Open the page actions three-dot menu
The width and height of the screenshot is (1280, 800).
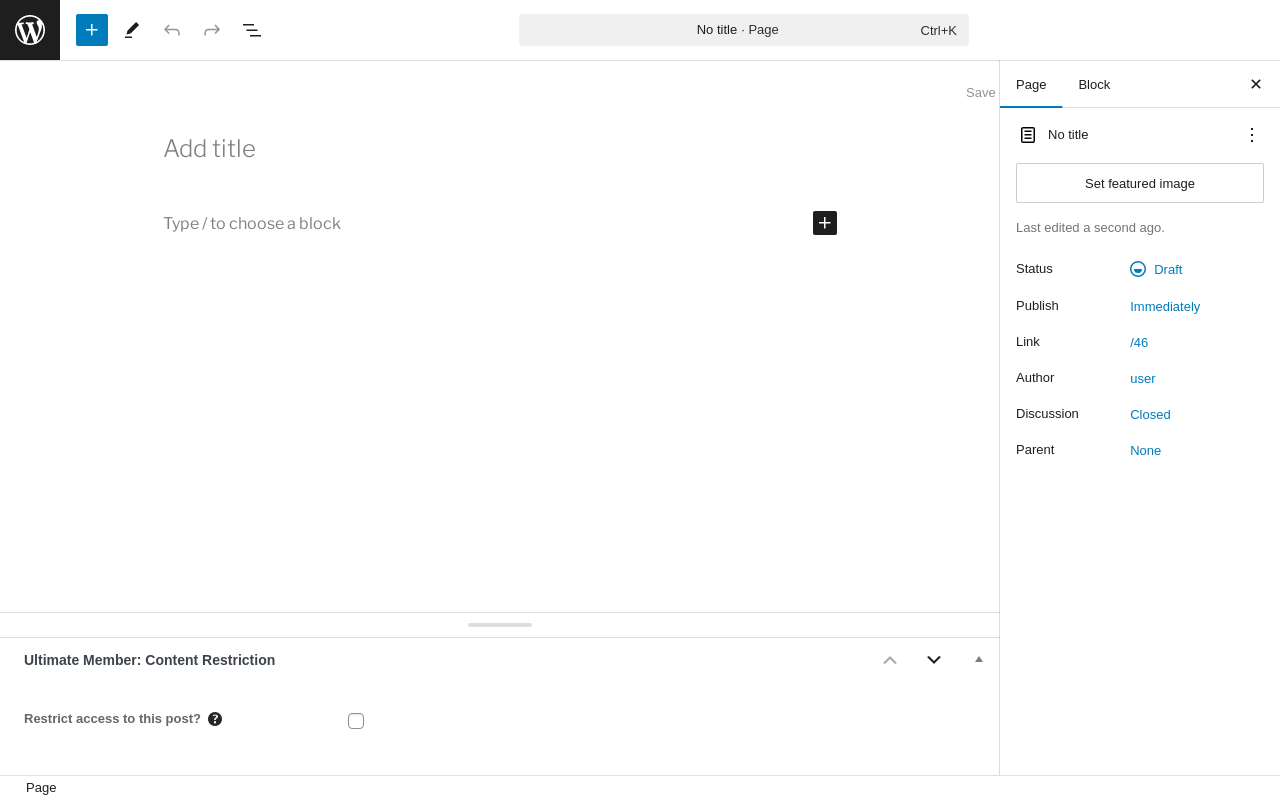click(1251, 135)
